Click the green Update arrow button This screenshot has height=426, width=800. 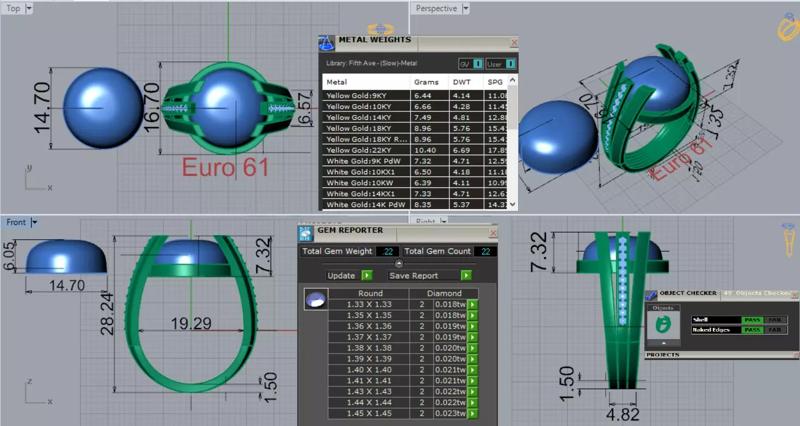coord(367,275)
